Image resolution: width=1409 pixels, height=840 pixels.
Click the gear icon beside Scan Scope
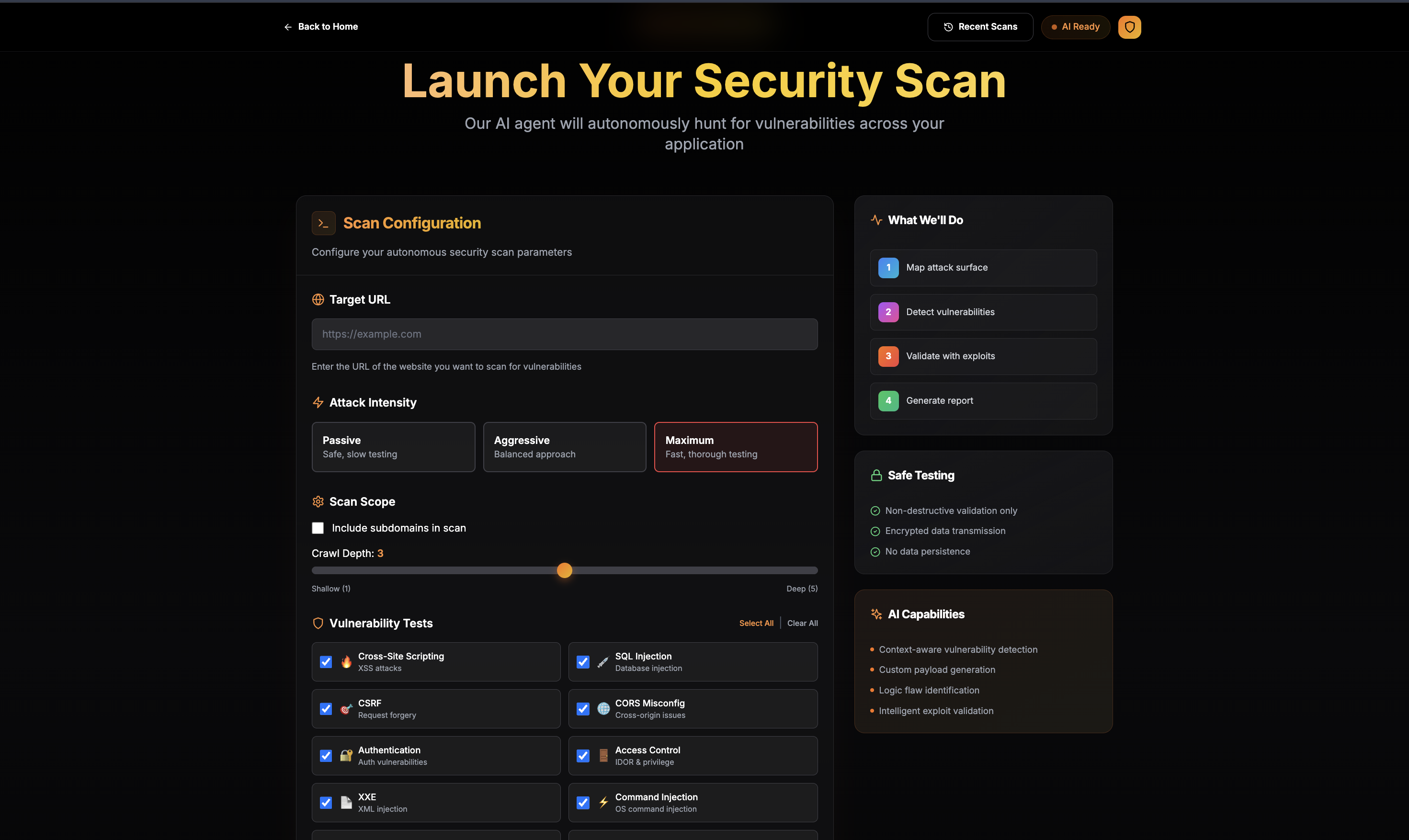coord(318,501)
